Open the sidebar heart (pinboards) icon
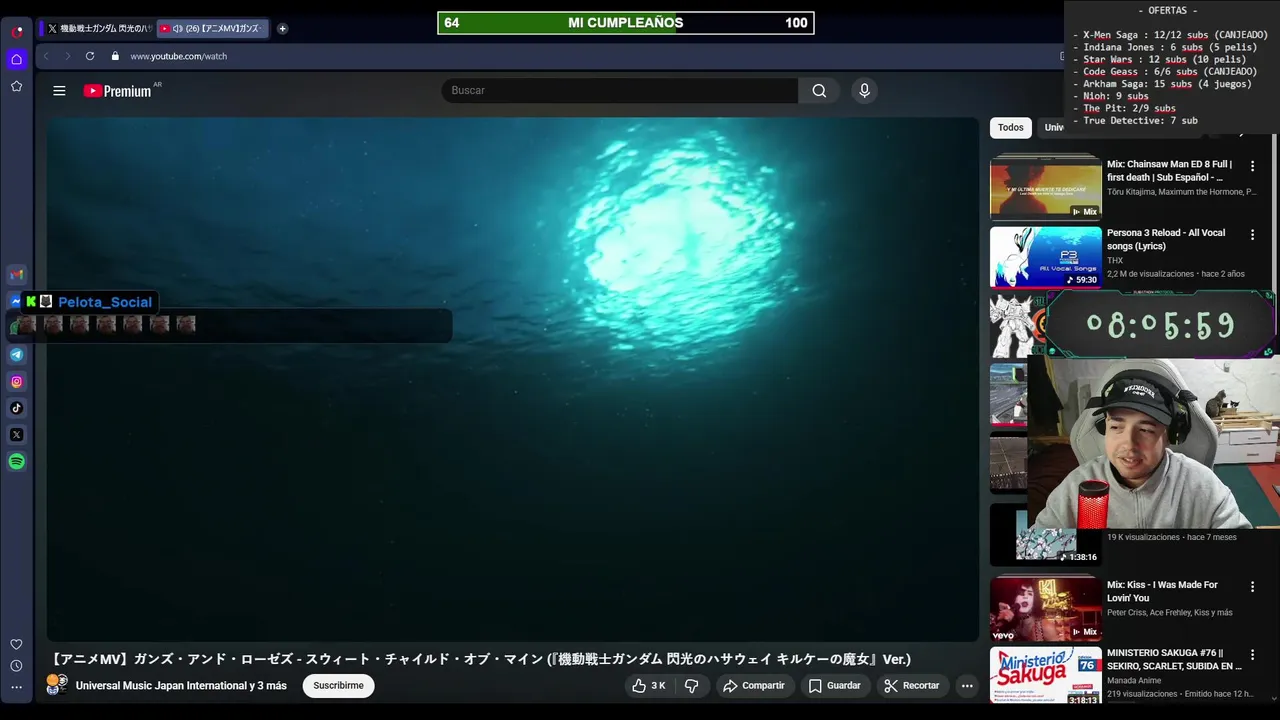The height and width of the screenshot is (720, 1280). coord(16,644)
